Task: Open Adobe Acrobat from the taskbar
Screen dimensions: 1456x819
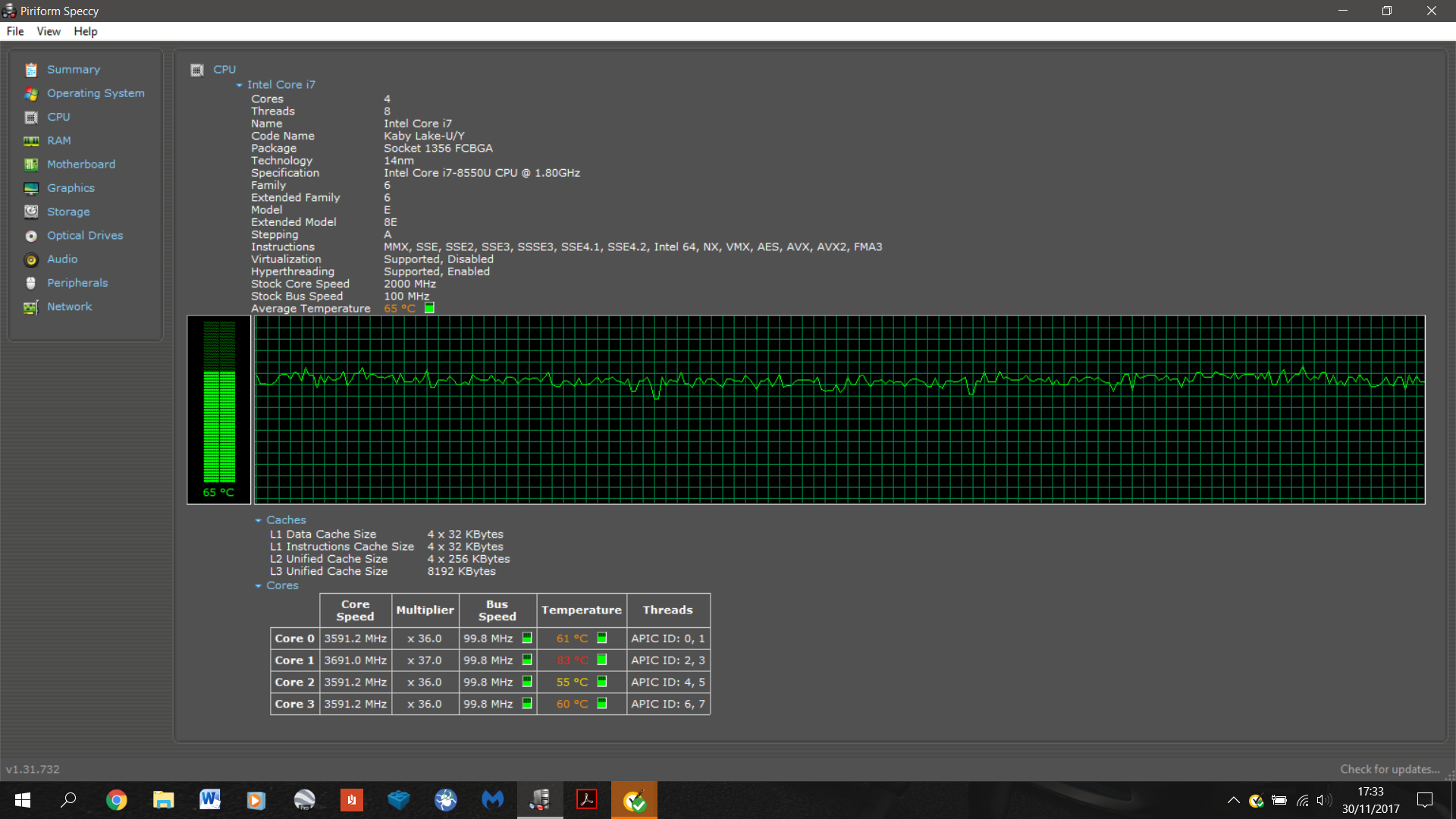Action: pyautogui.click(x=587, y=800)
